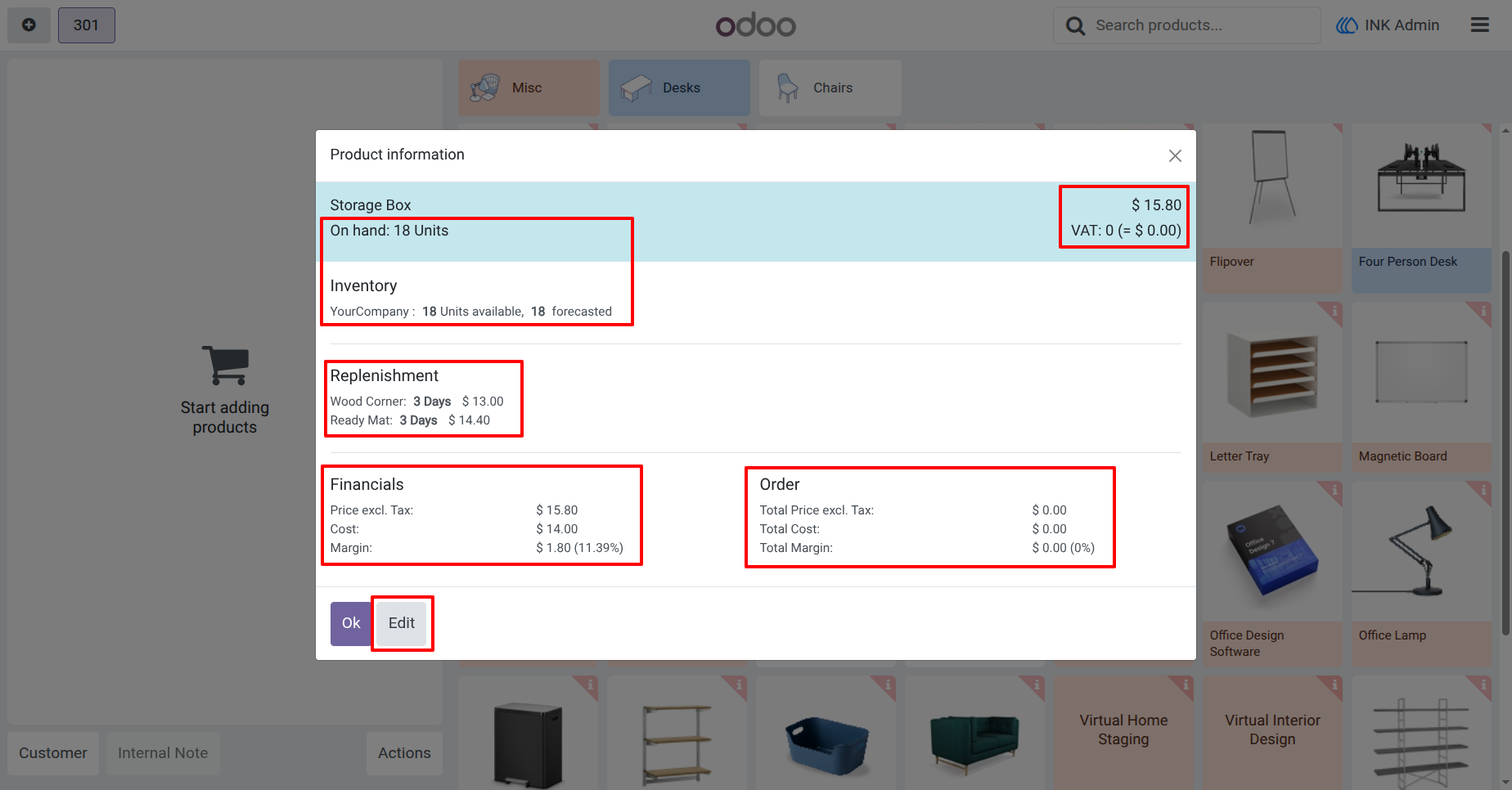The image size is (1512, 790).
Task: Click the INK Admin user label
Action: (x=1388, y=25)
